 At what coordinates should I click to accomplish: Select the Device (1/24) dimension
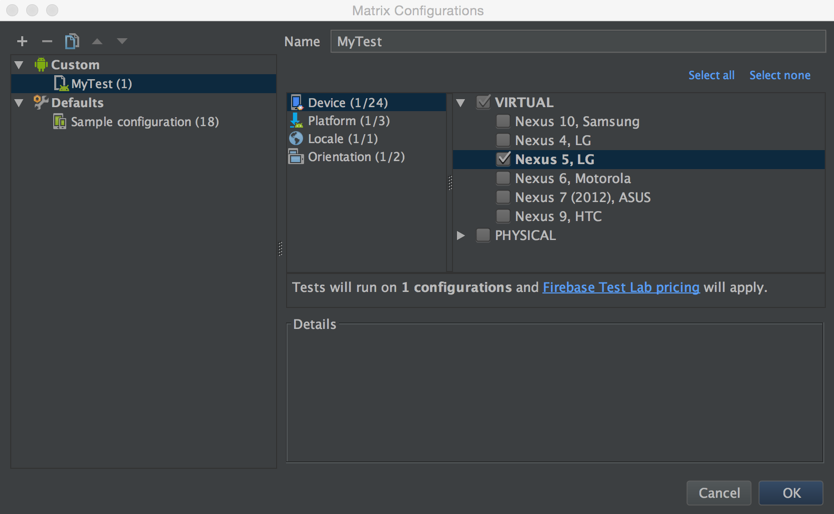click(366, 102)
